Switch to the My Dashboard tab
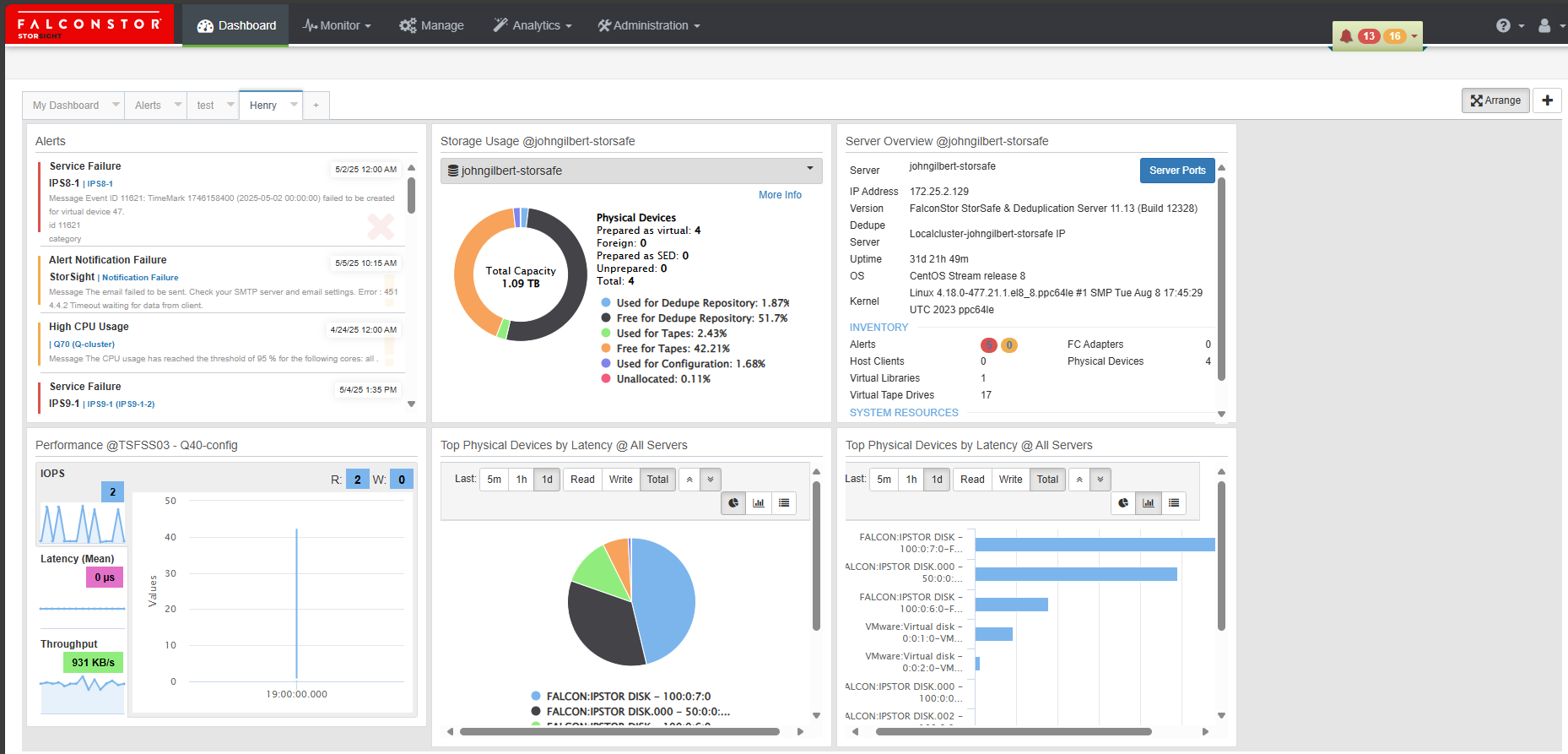This screenshot has width=1568, height=754. 66,106
